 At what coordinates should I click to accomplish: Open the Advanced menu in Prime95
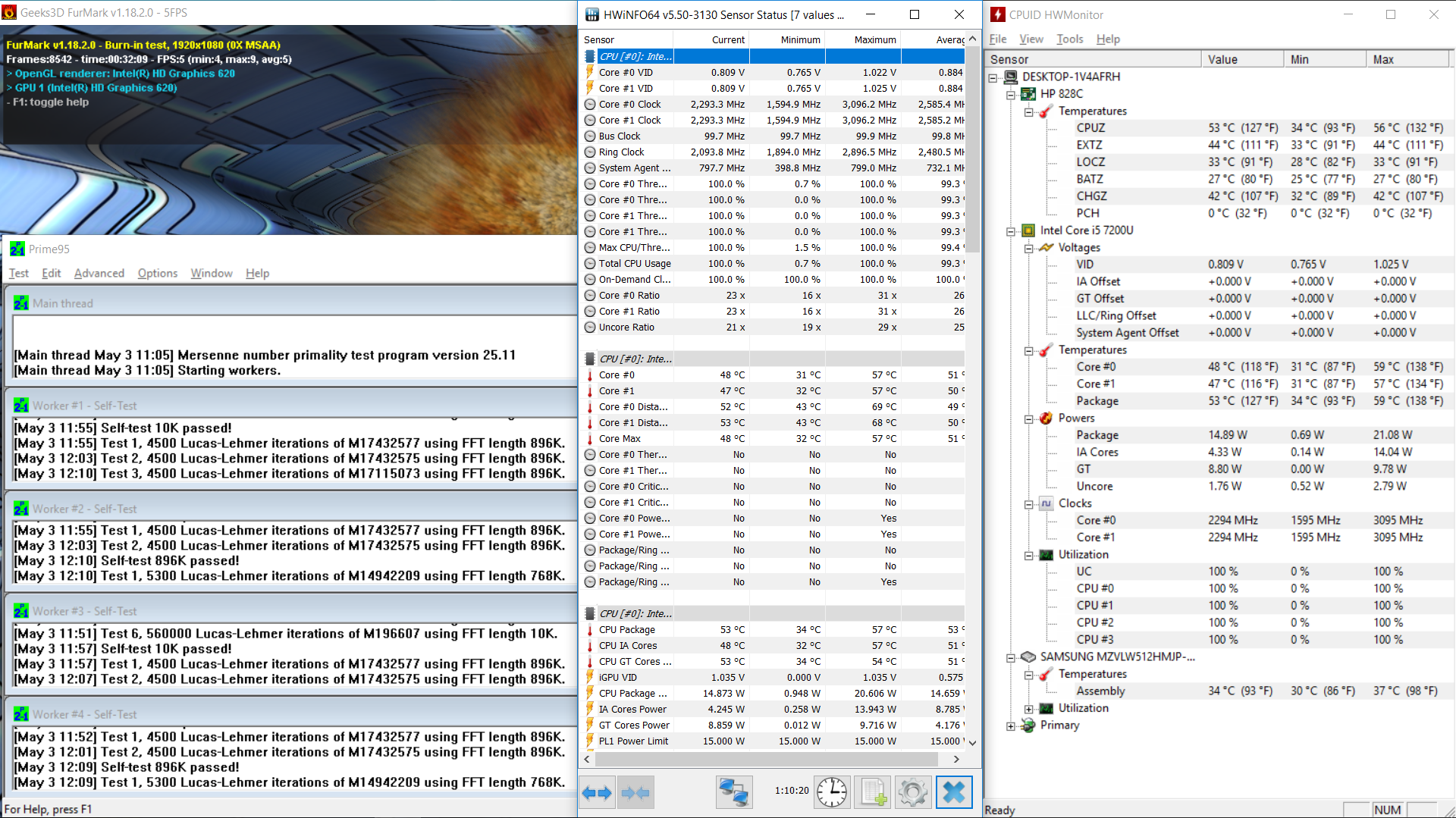coord(99,274)
